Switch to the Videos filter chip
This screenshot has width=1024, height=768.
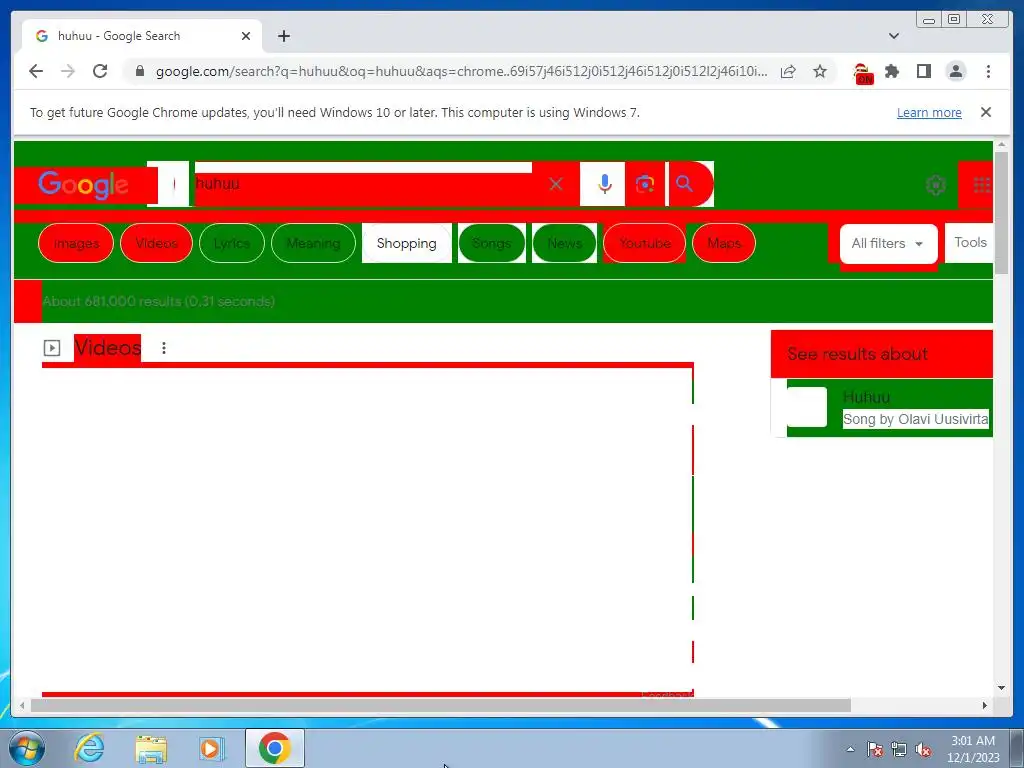(x=157, y=243)
